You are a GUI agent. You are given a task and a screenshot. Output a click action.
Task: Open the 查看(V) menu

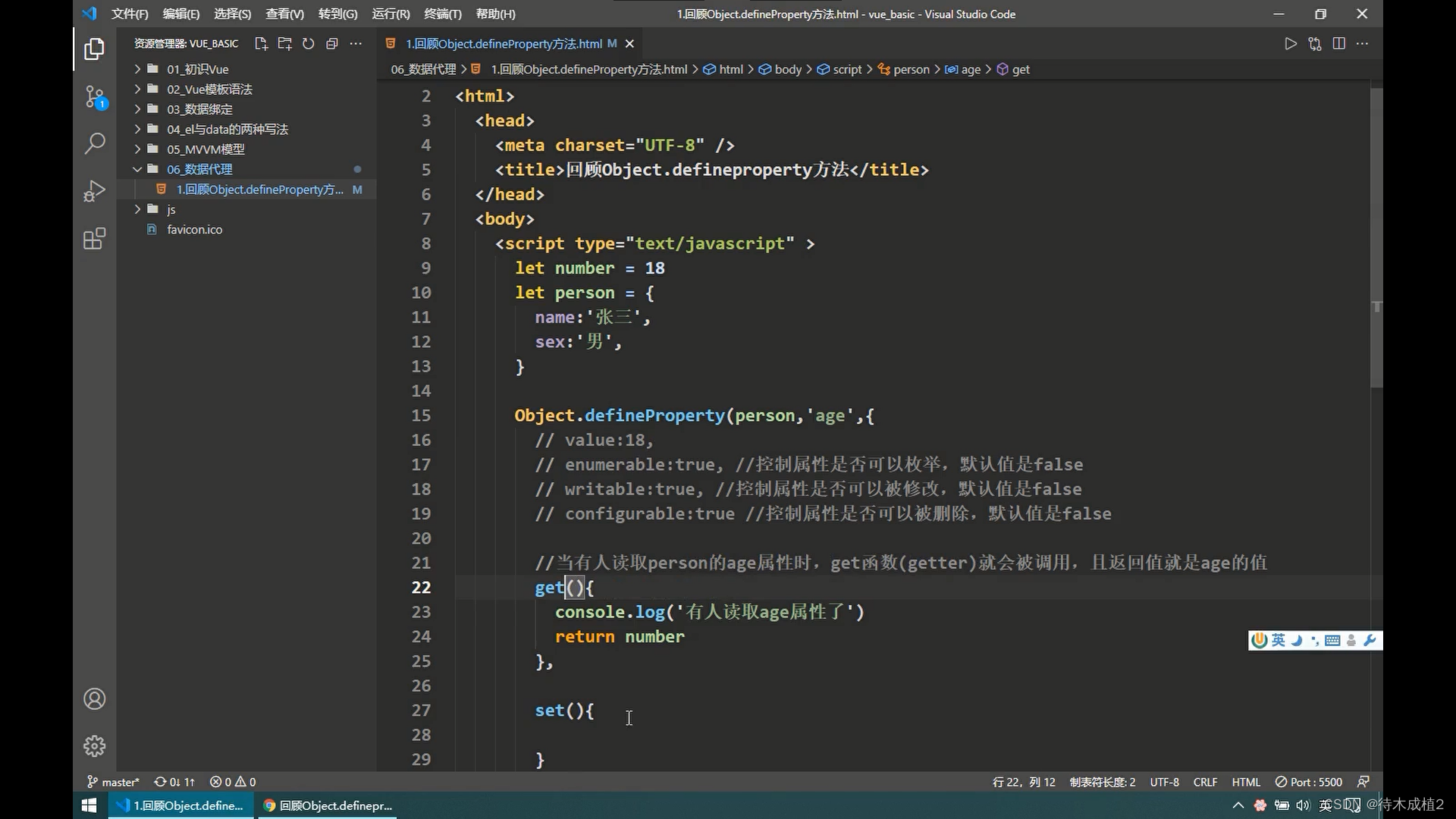(284, 14)
